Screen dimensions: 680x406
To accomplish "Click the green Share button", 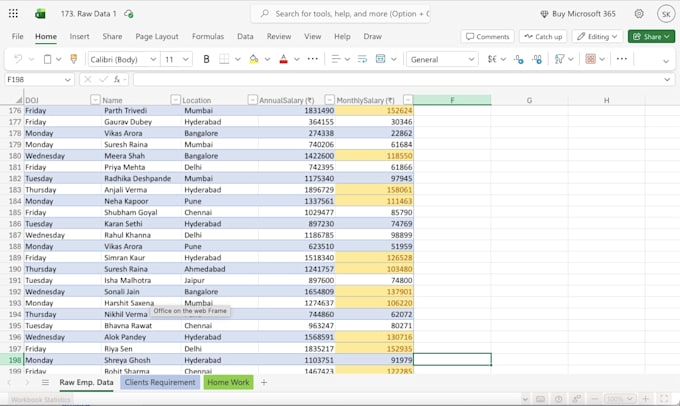I will pyautogui.click(x=651, y=36).
